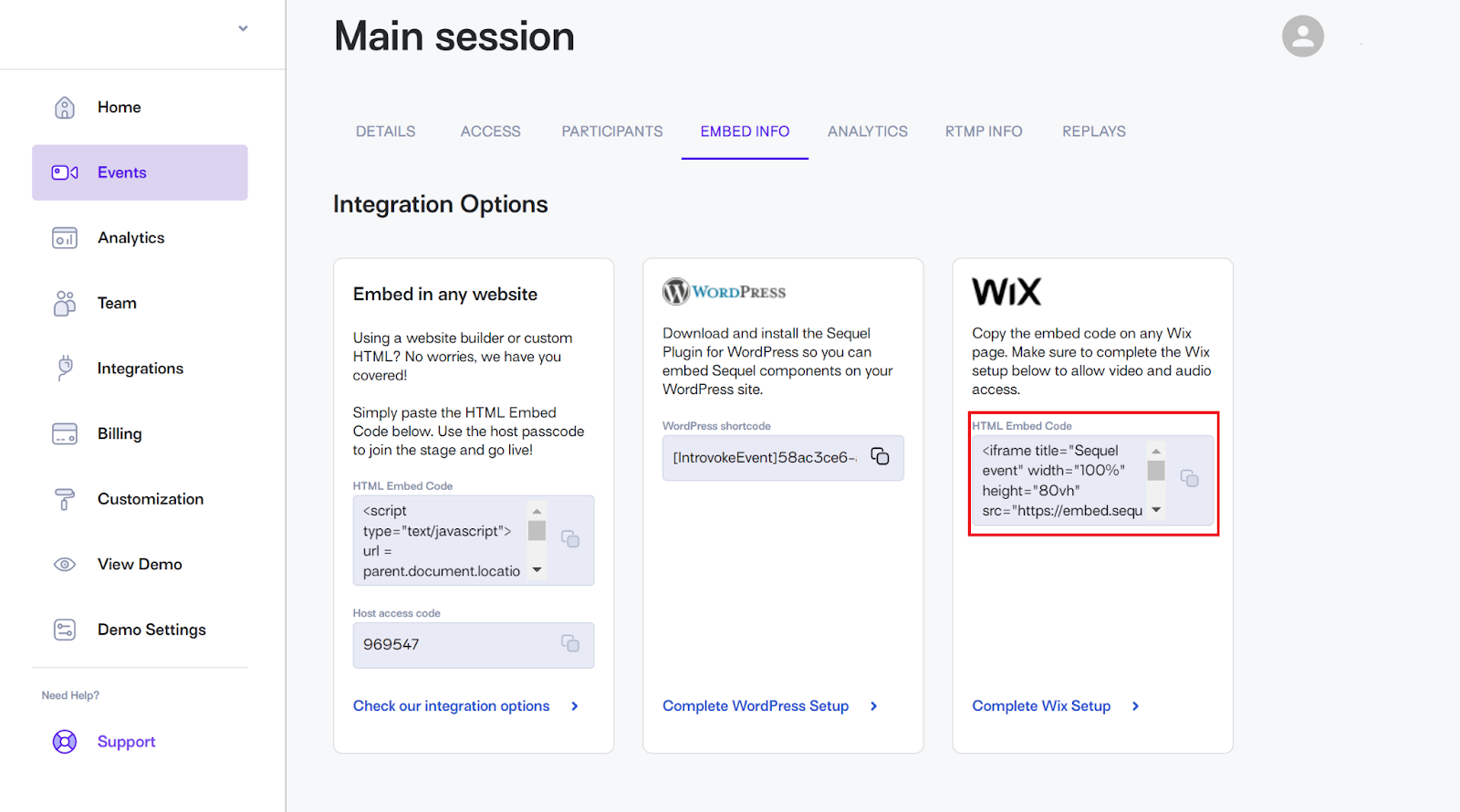Image resolution: width=1460 pixels, height=812 pixels.
Task: Open the Support help icon
Action: (x=65, y=742)
